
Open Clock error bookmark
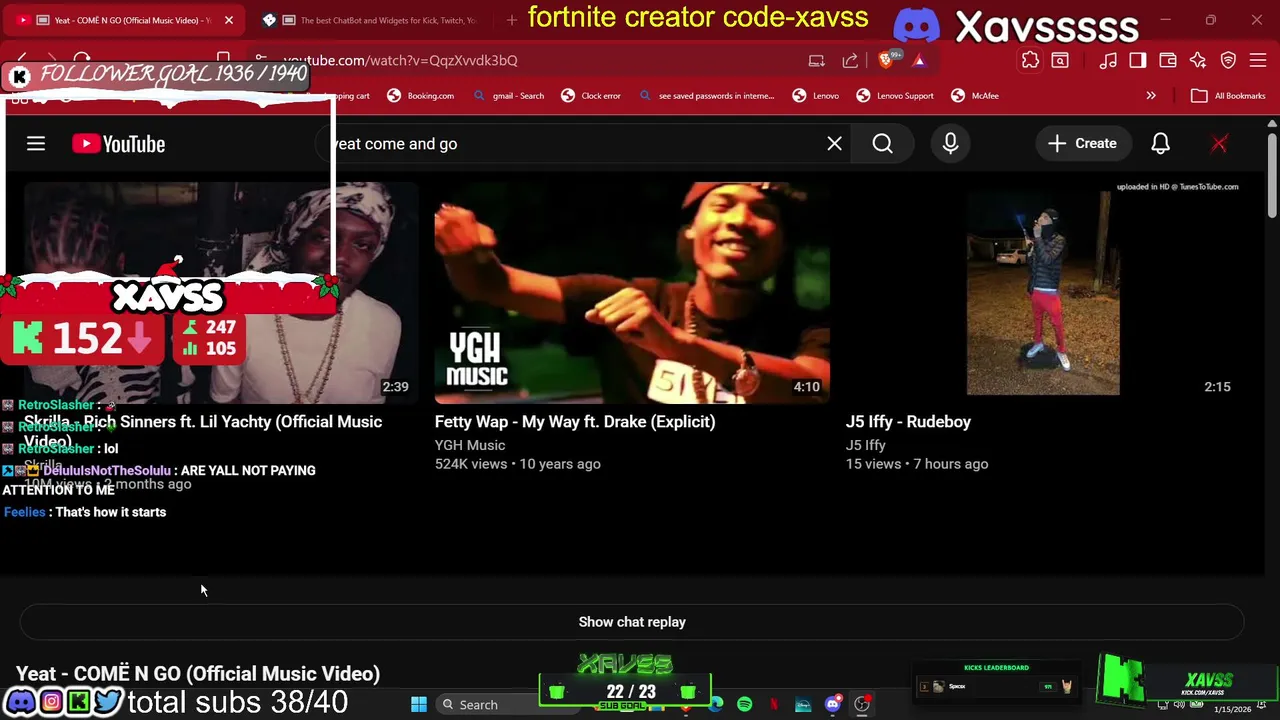[590, 96]
